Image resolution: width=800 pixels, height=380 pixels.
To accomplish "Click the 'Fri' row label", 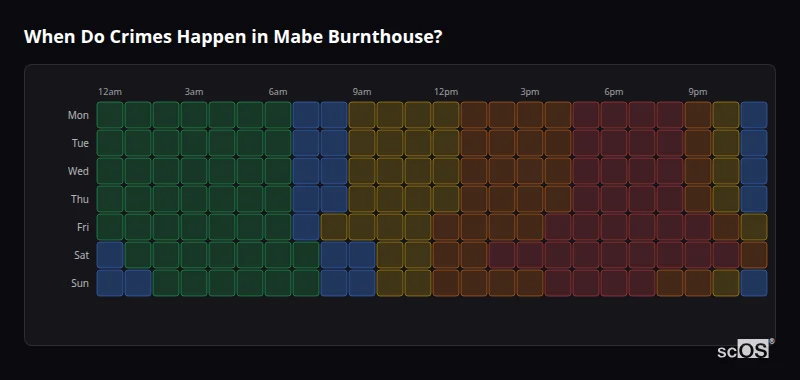I will (x=83, y=227).
